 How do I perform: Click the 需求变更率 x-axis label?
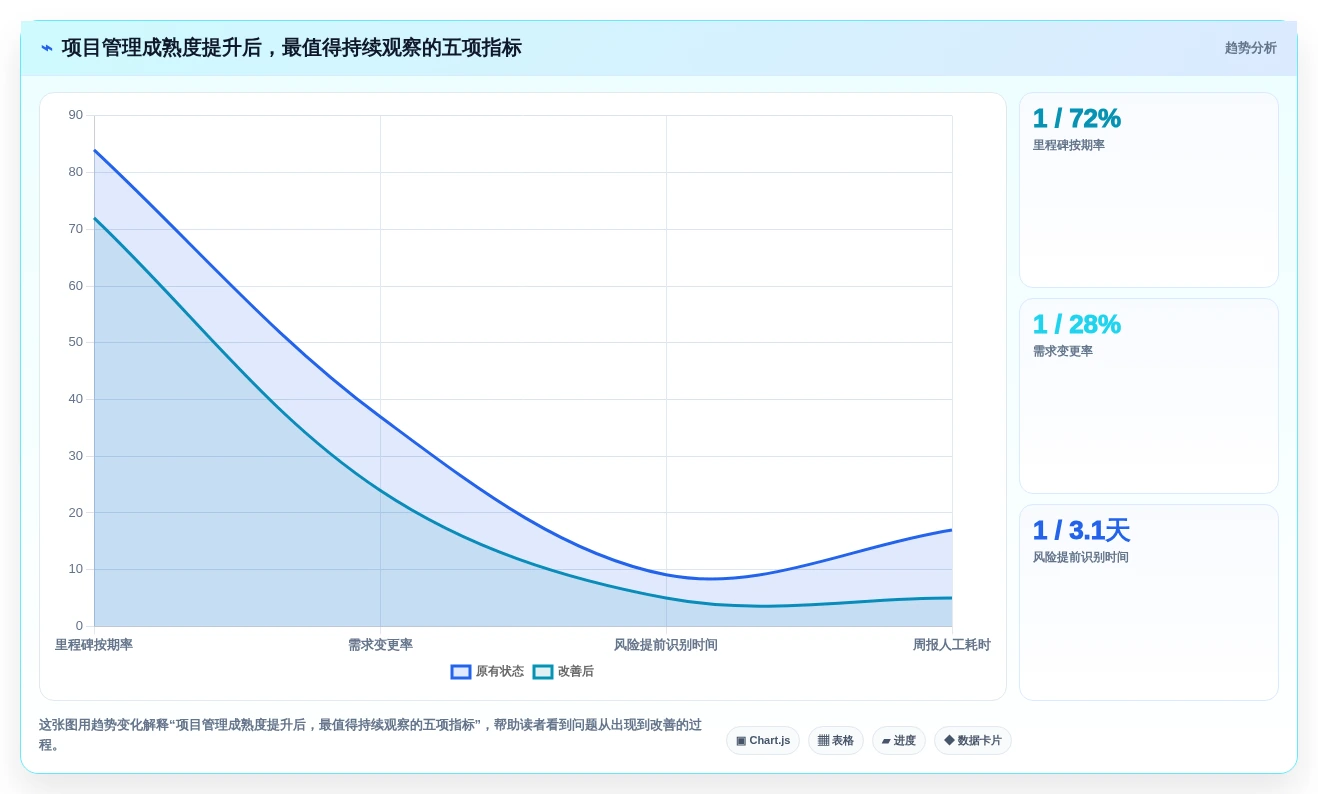[380, 645]
